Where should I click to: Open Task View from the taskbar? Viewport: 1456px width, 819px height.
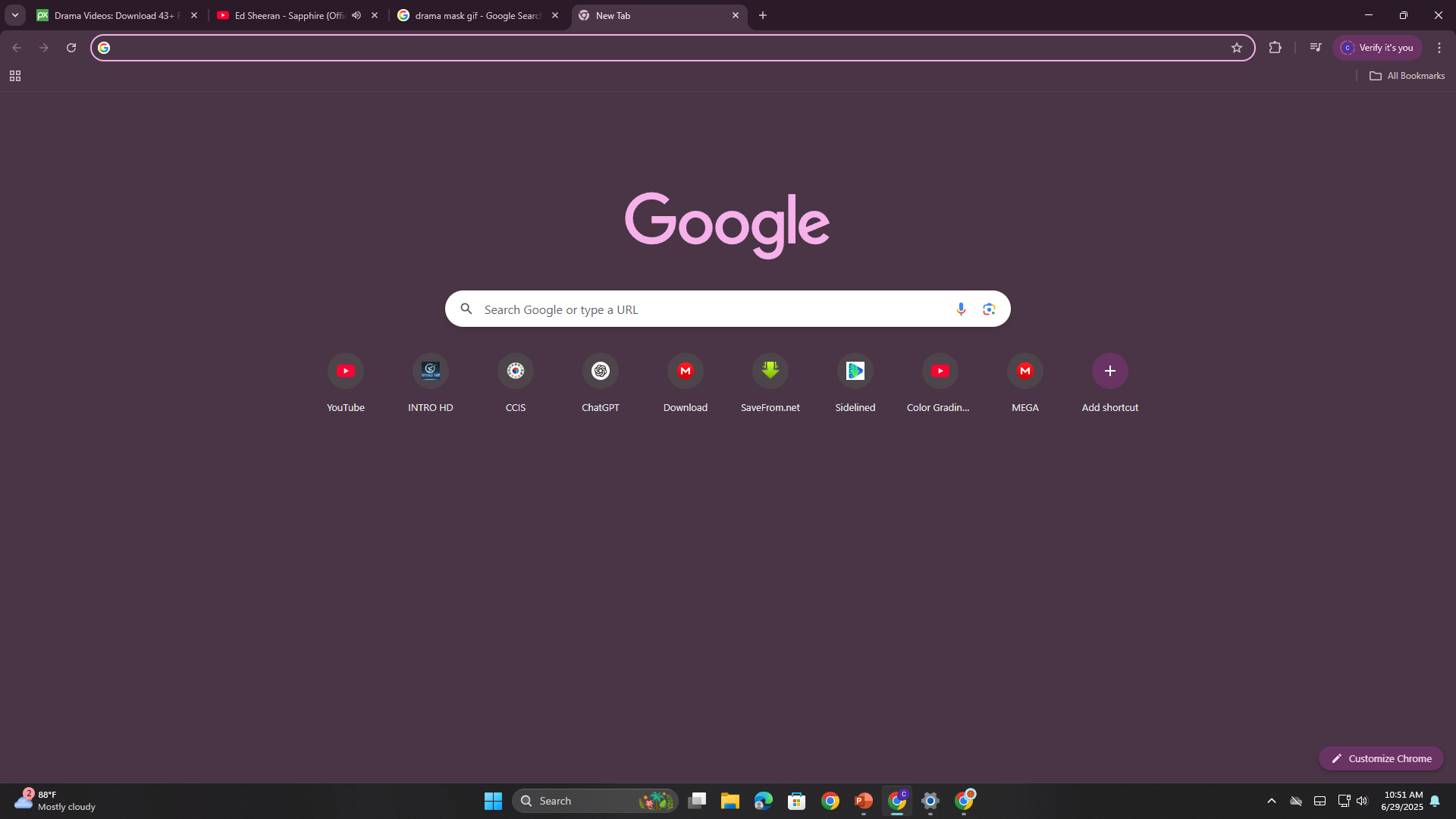click(x=697, y=801)
